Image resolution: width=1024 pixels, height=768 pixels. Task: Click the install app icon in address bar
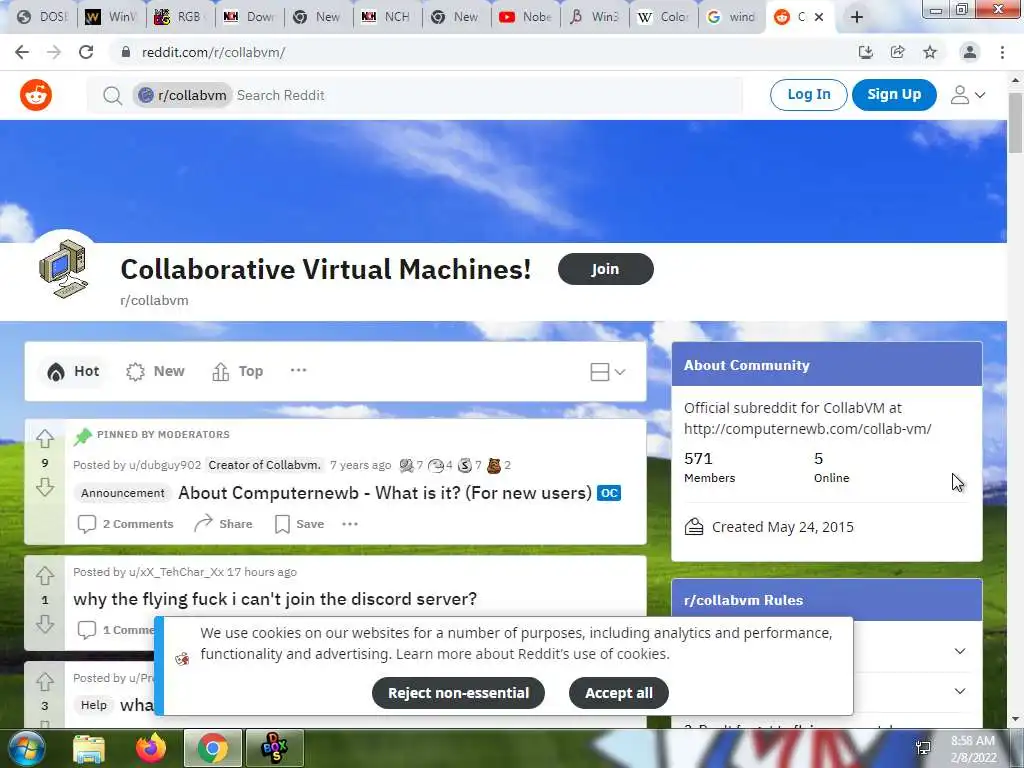[865, 52]
